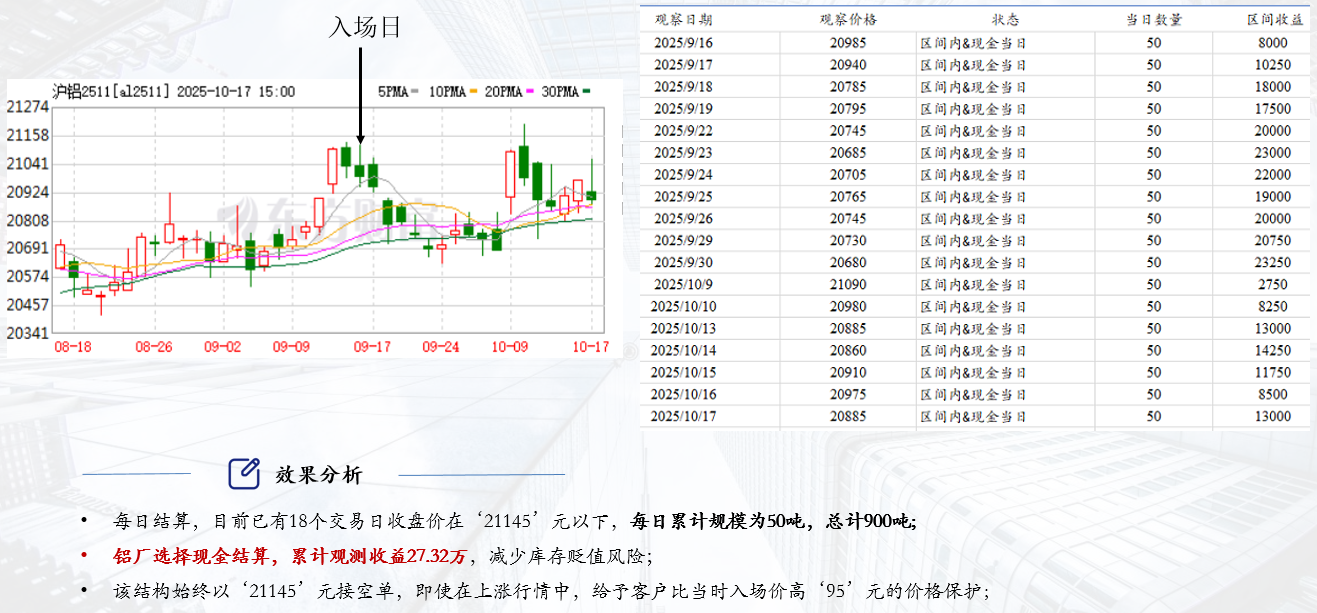
Task: Click the date cell 2025/10/13
Action: coord(684,329)
